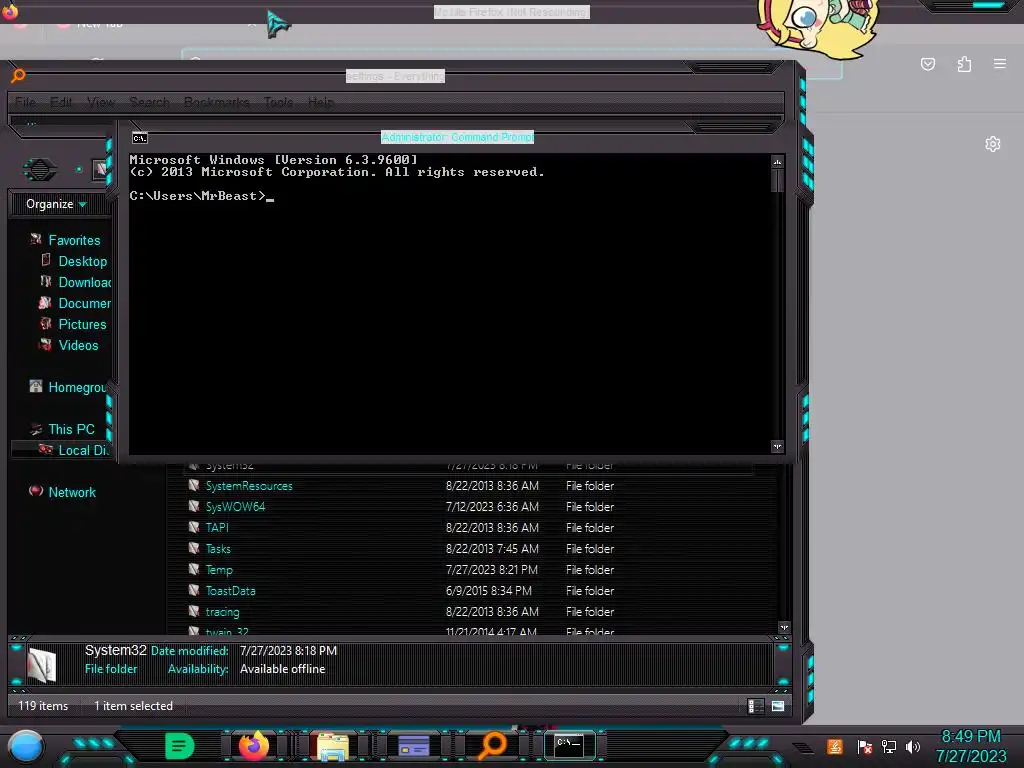Switch Explorer to details view icon
Screen dimensions: 1024x768
tap(756, 706)
